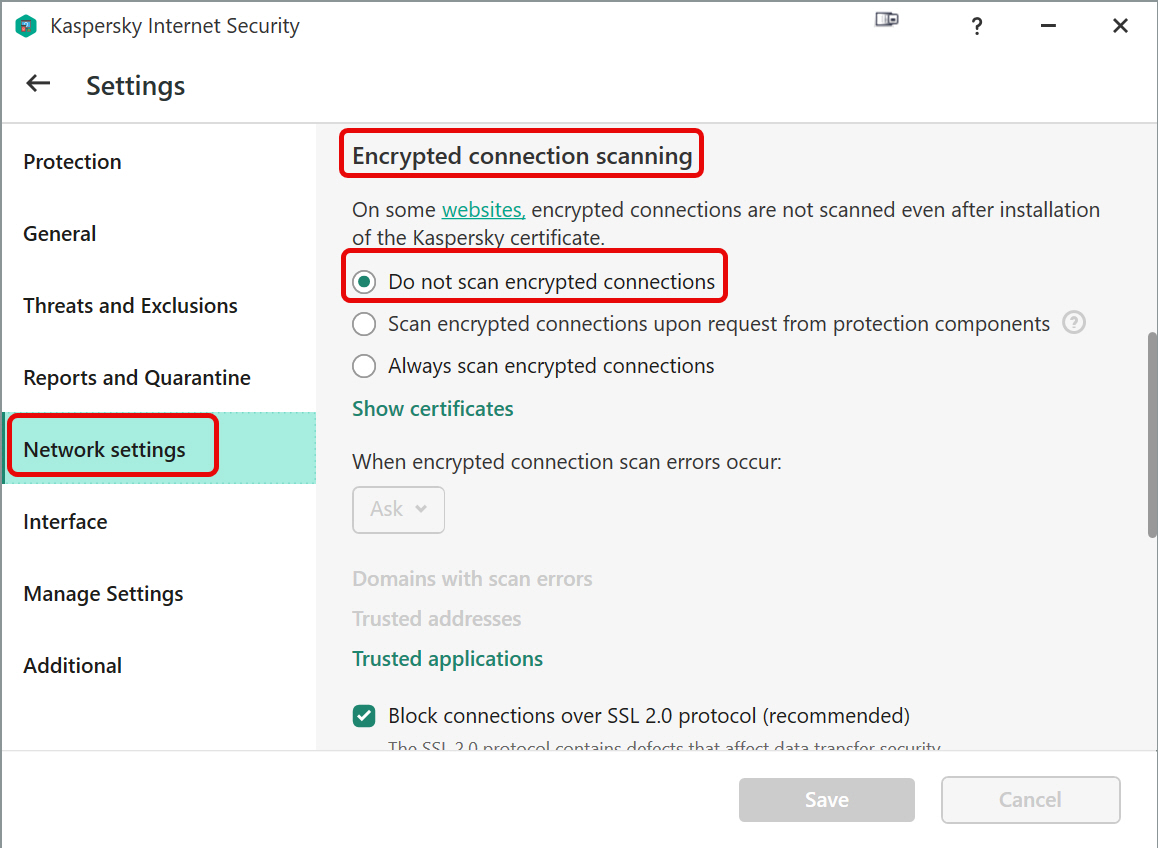Open the Ask dropdown for scan errors
The height and width of the screenshot is (848, 1158).
tap(399, 510)
